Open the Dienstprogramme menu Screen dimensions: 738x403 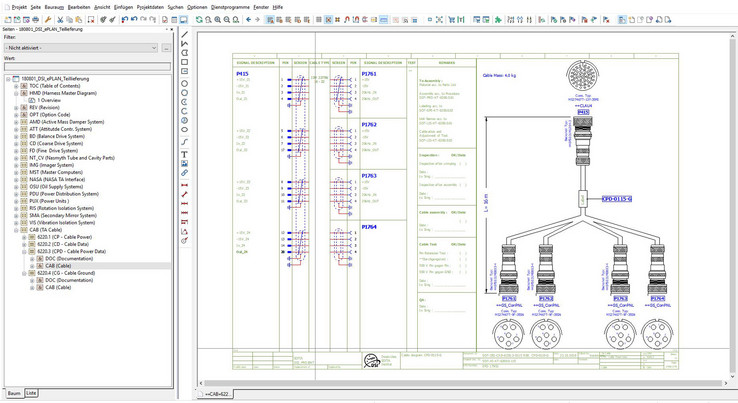[229, 7]
